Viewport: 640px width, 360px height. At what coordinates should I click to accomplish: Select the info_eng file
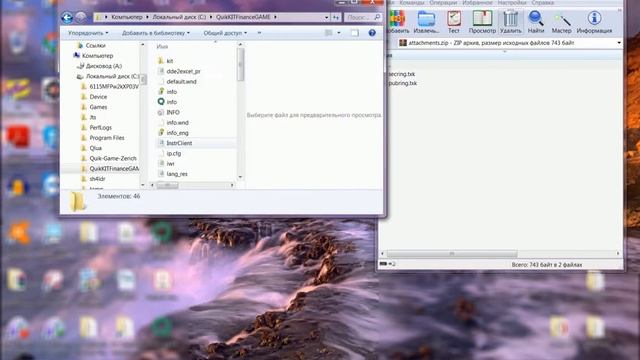[178, 133]
